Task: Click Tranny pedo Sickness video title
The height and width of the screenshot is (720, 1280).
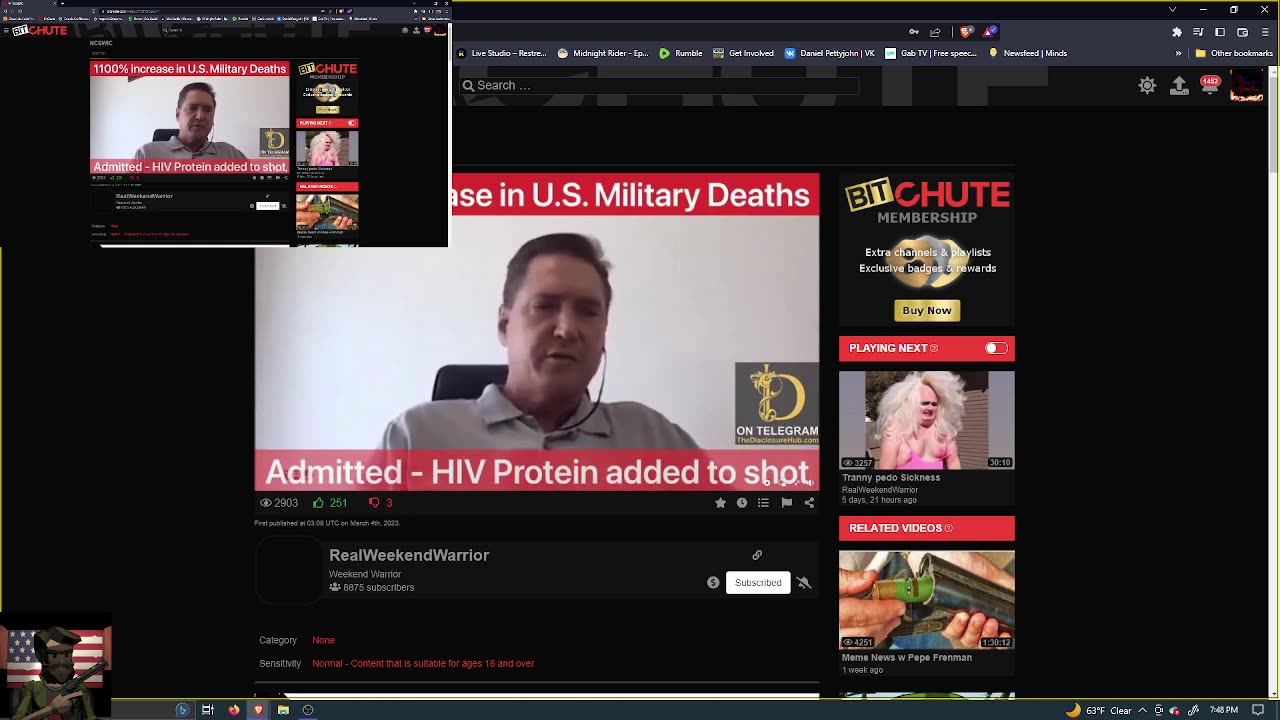Action: pos(891,478)
